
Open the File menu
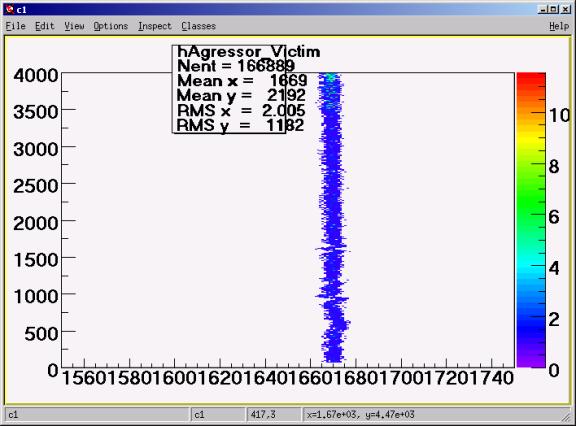15,26
